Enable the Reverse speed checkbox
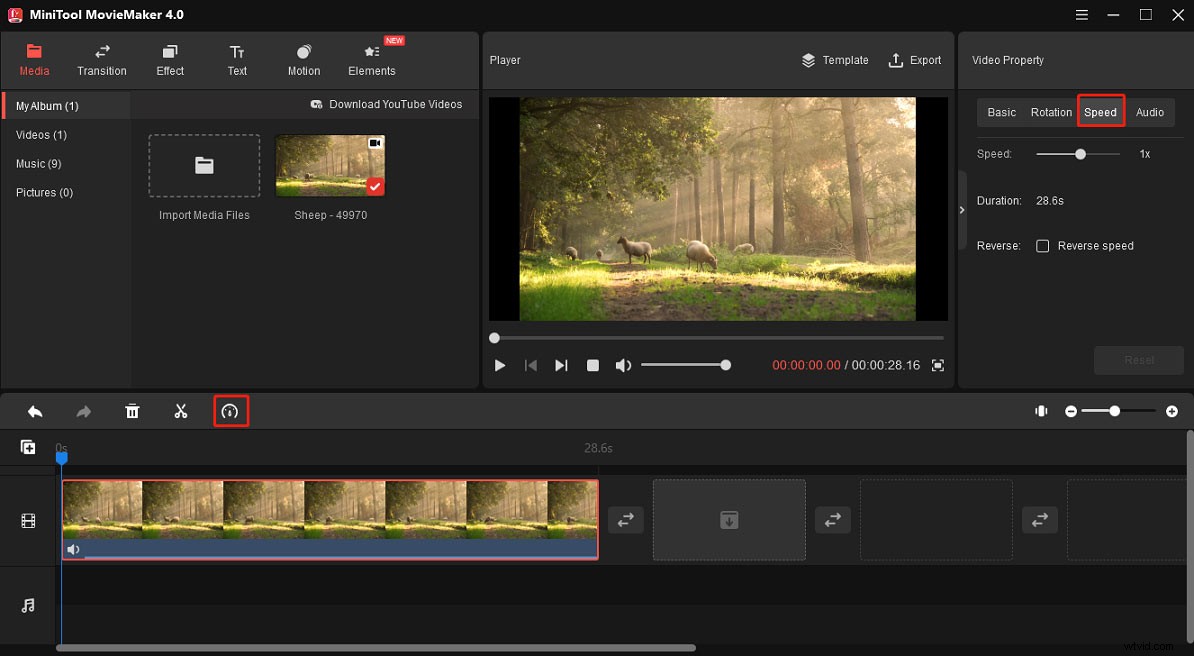Screen dimensions: 1194x656 pos(1043,245)
